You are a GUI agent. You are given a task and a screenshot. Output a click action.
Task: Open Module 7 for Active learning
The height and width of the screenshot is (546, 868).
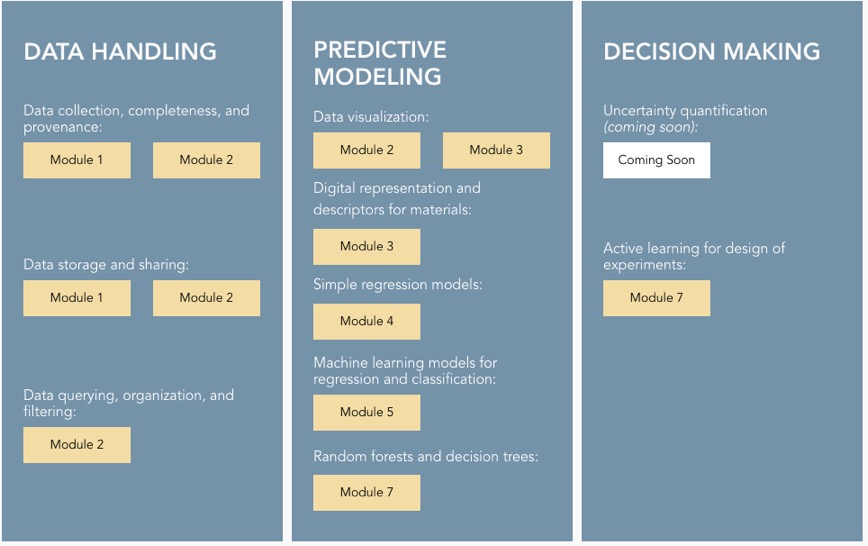656,298
